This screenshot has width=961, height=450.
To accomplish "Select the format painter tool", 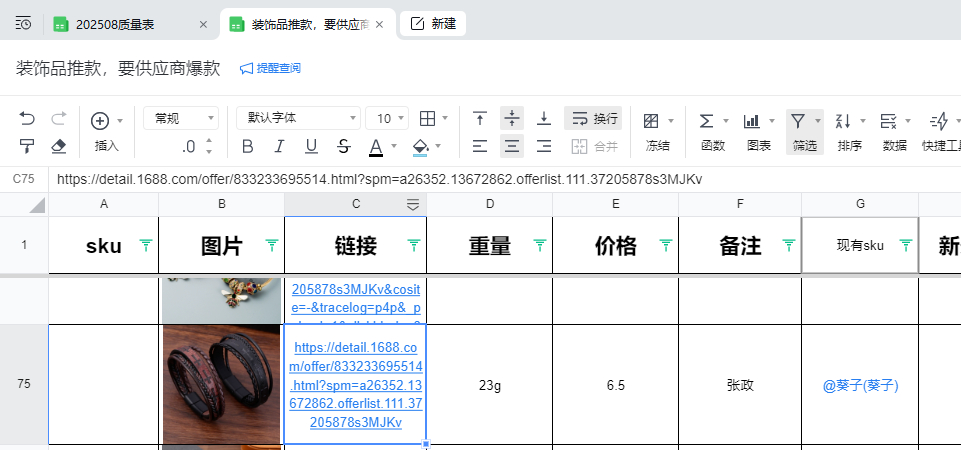I will click(x=27, y=146).
